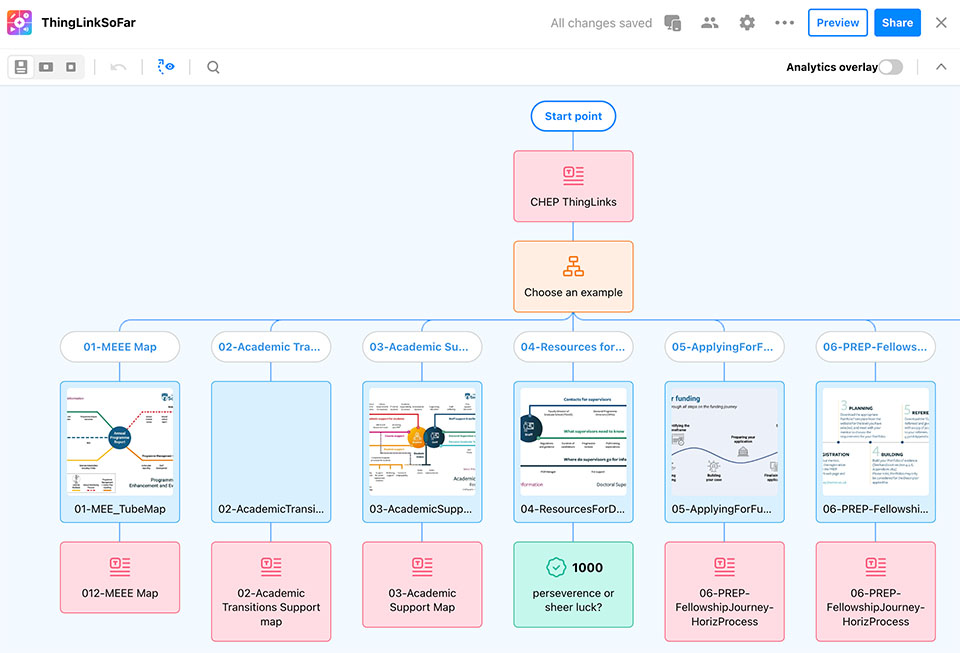Click the search magnifier icon
960x653 pixels.
point(213,67)
